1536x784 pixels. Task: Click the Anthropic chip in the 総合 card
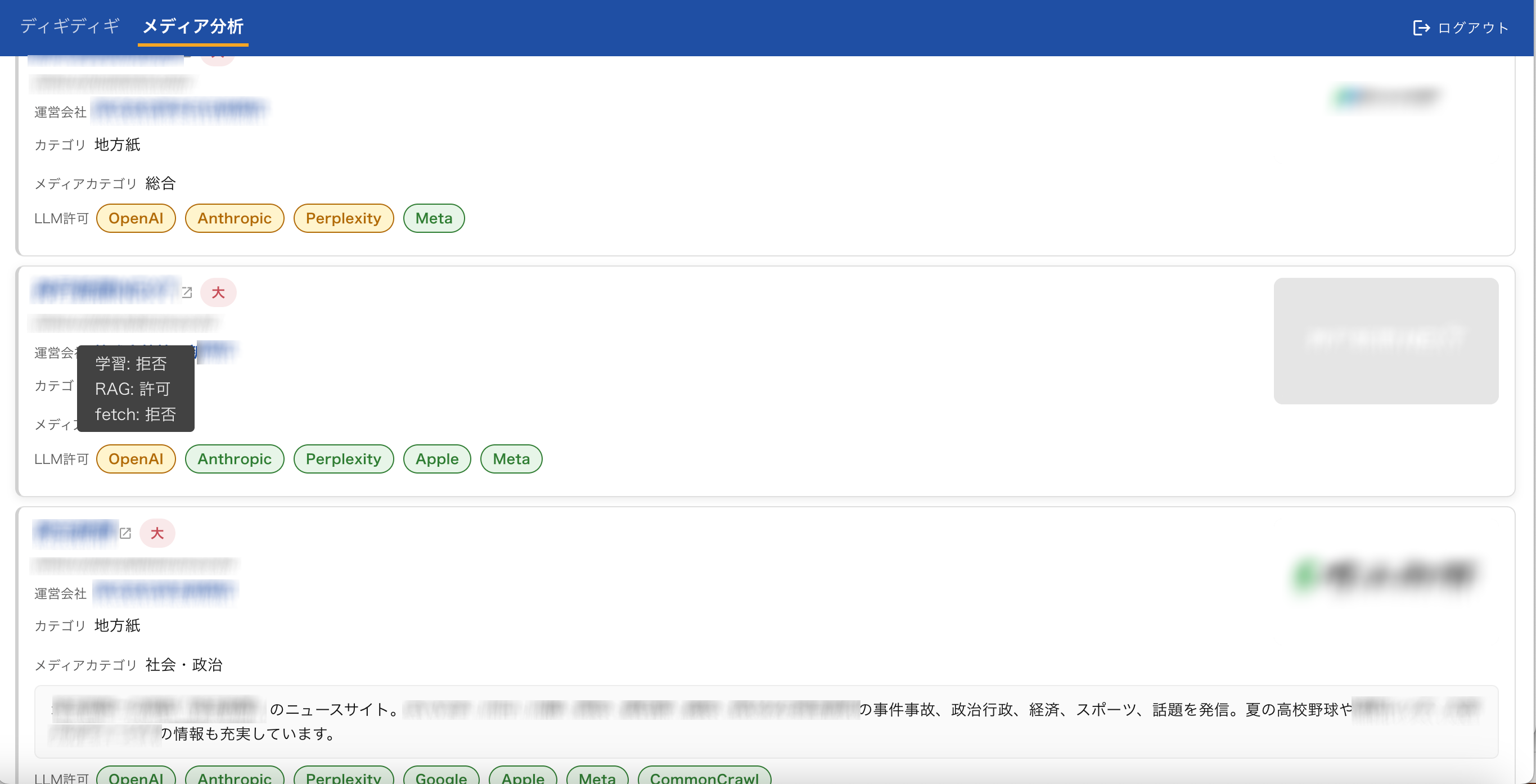235,218
